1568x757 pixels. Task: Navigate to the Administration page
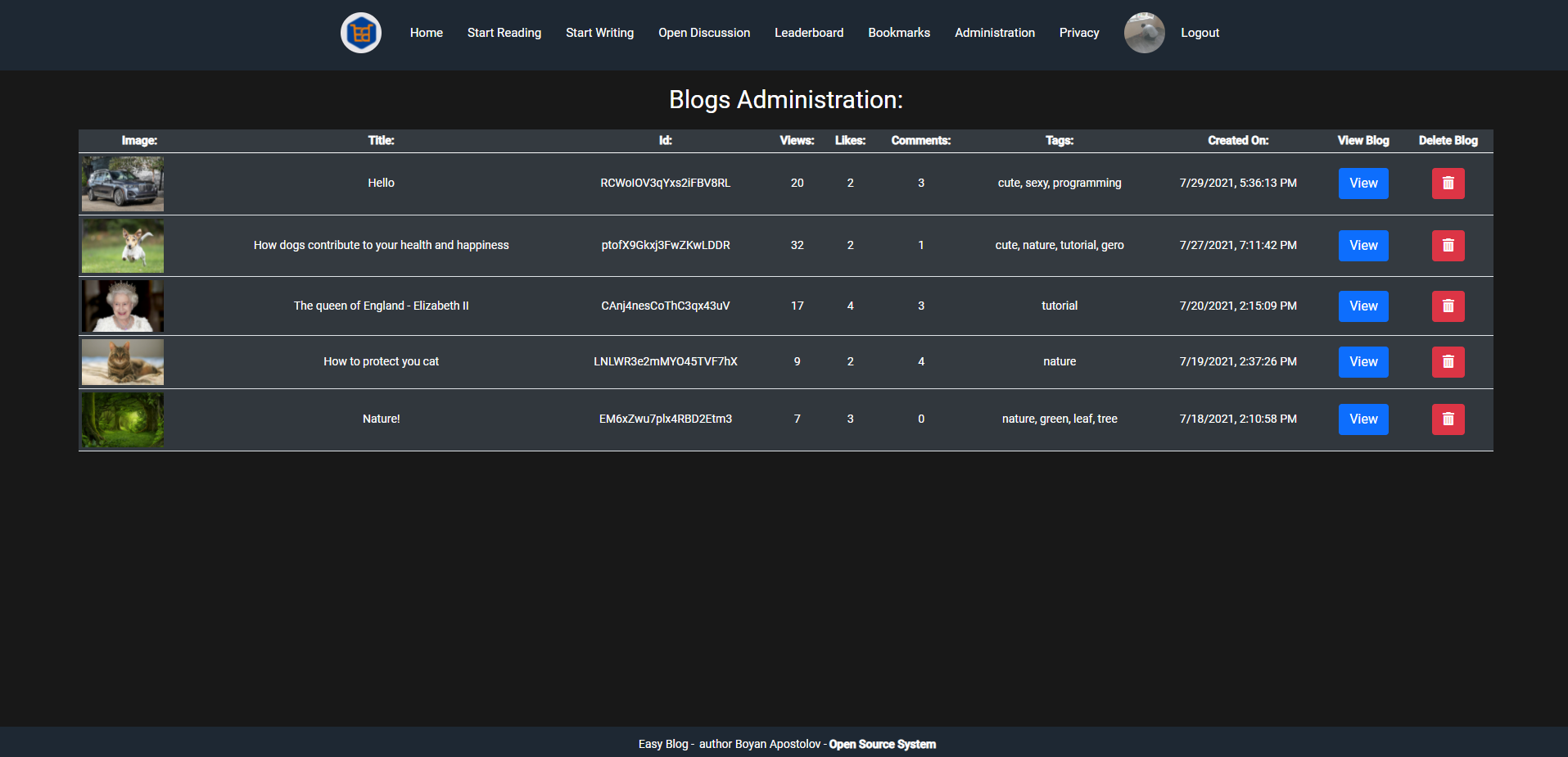pyautogui.click(x=994, y=33)
